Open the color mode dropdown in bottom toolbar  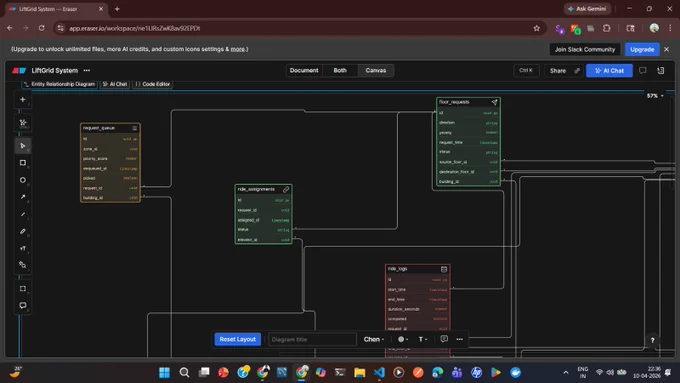tap(403, 339)
